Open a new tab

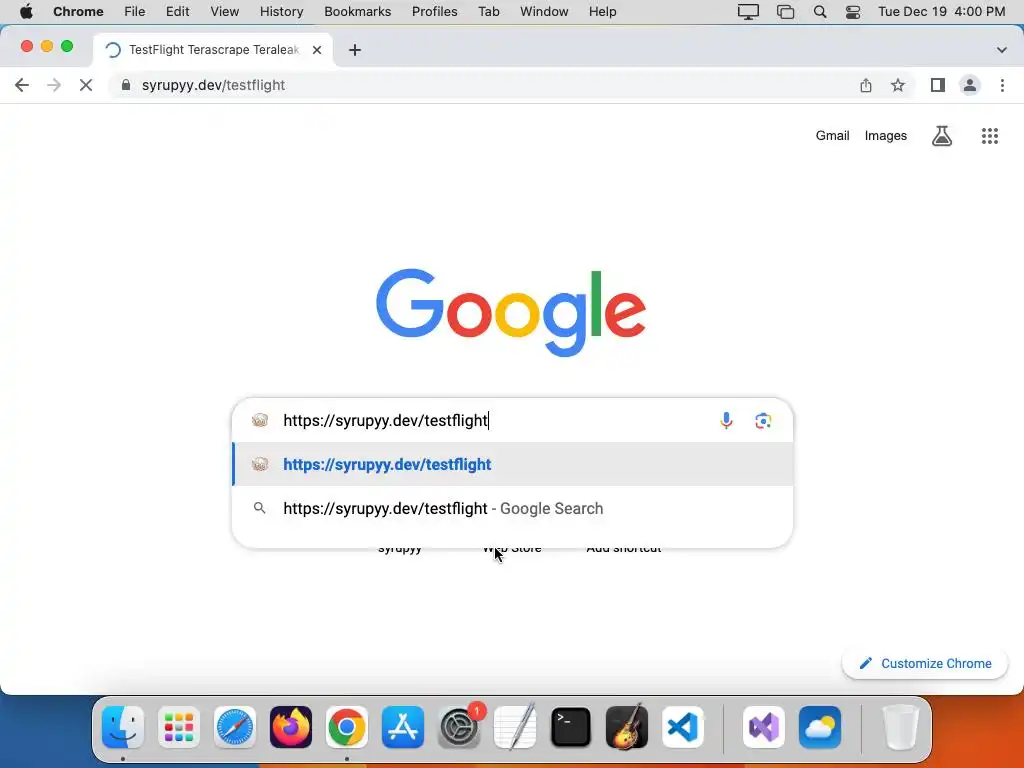pos(355,50)
